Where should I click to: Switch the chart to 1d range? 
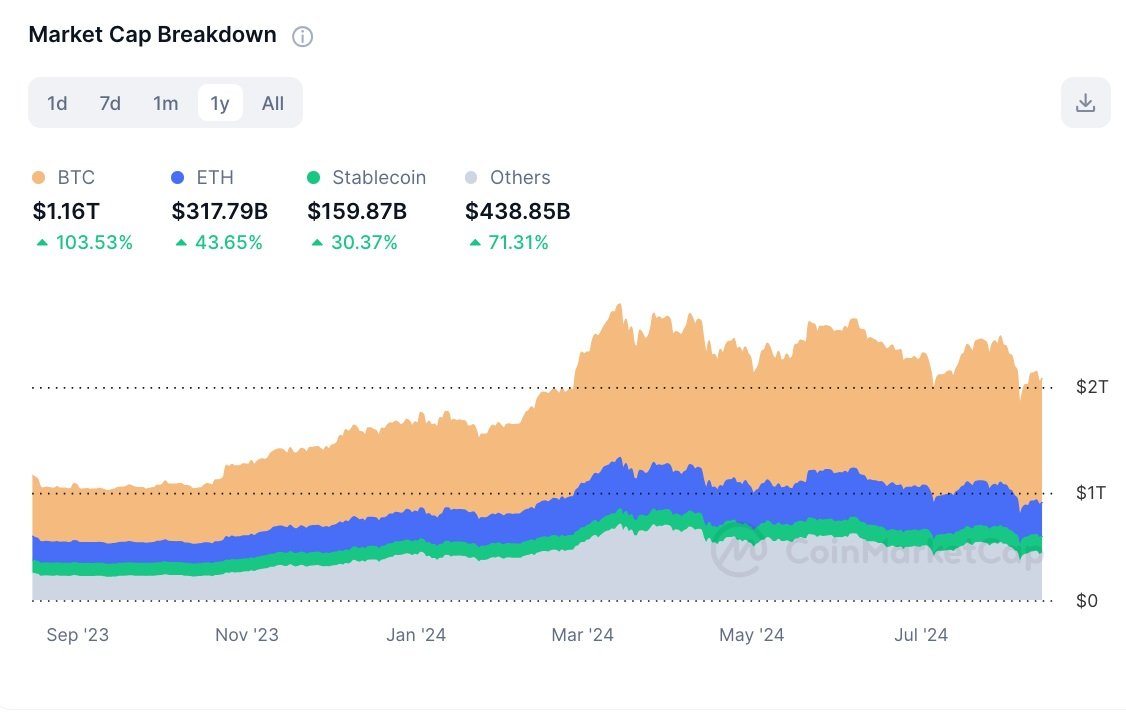(57, 103)
